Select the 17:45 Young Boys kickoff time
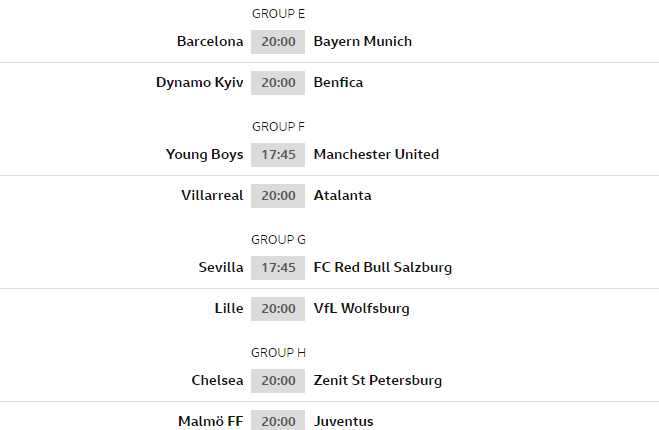659x430 pixels. (278, 154)
